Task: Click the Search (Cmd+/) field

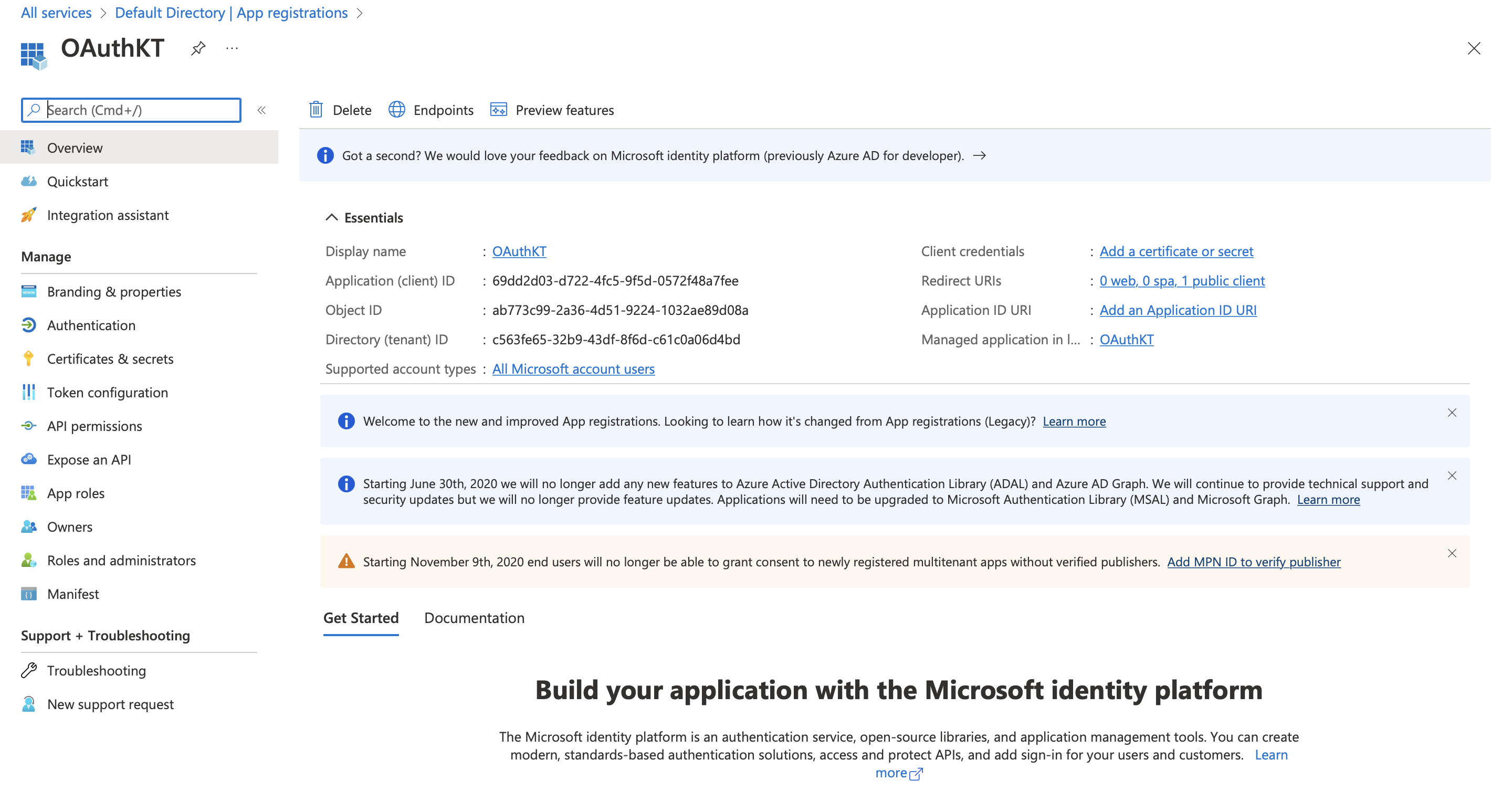Action: 131,110
